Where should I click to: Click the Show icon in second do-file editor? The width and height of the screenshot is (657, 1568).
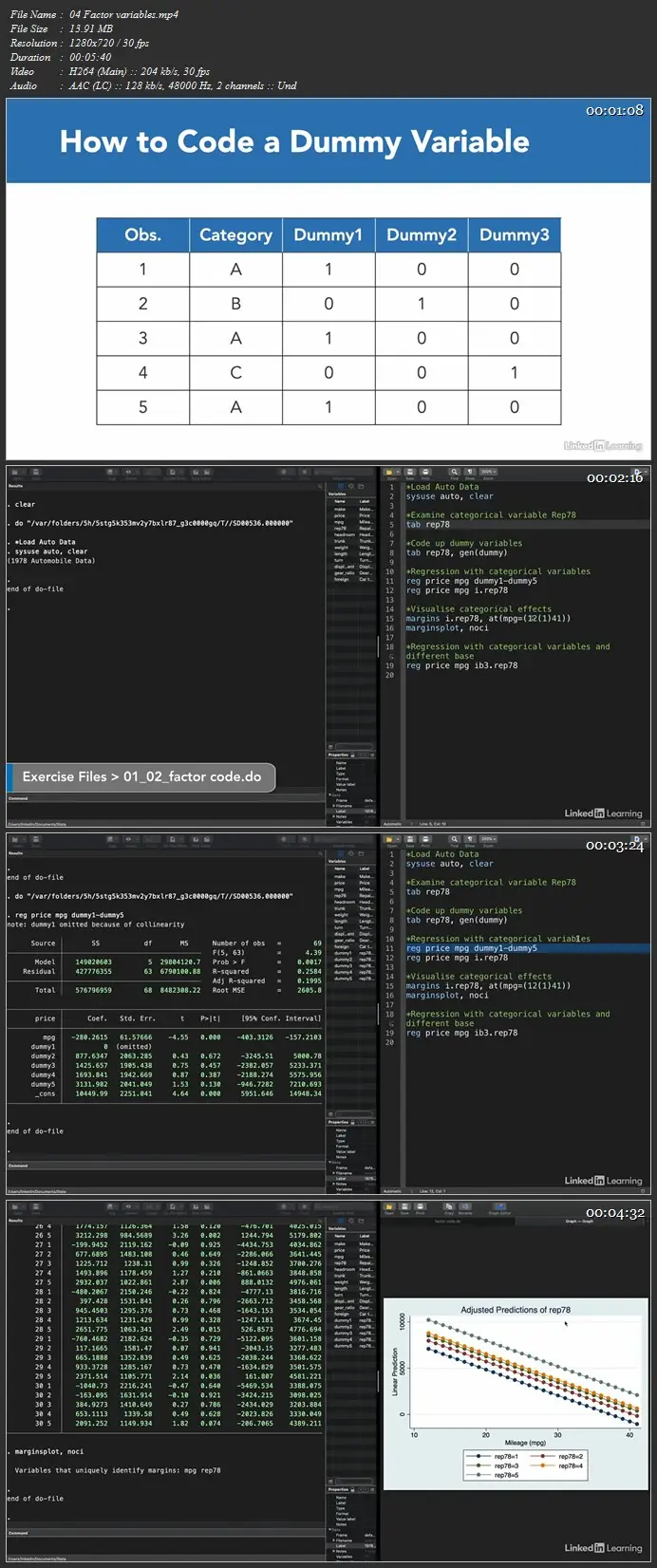click(470, 840)
